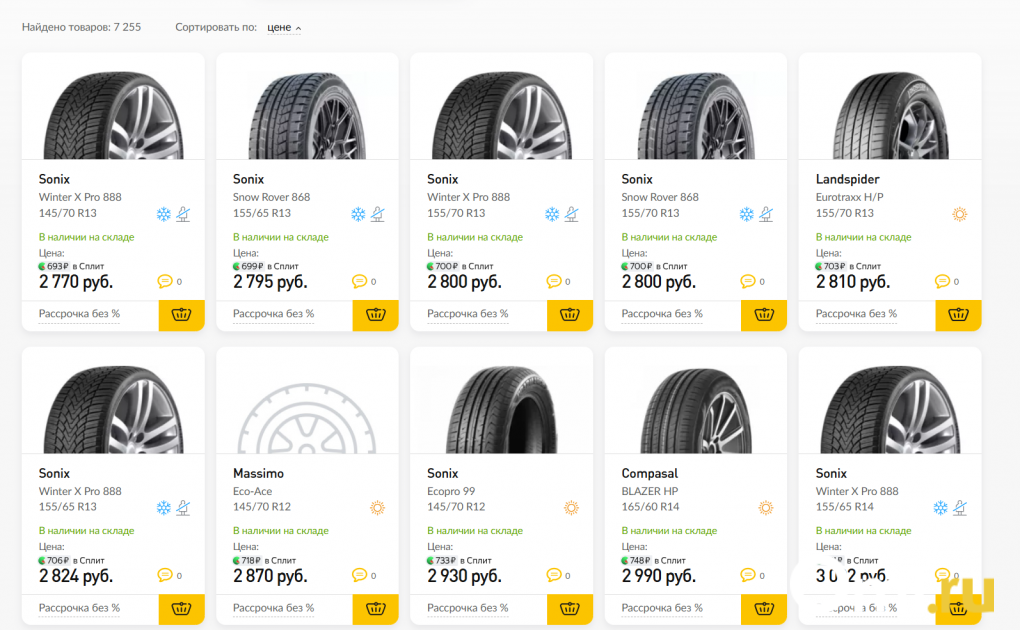Open the Massimo brand name link
Screen dimensions: 1020x630
(x=258, y=473)
